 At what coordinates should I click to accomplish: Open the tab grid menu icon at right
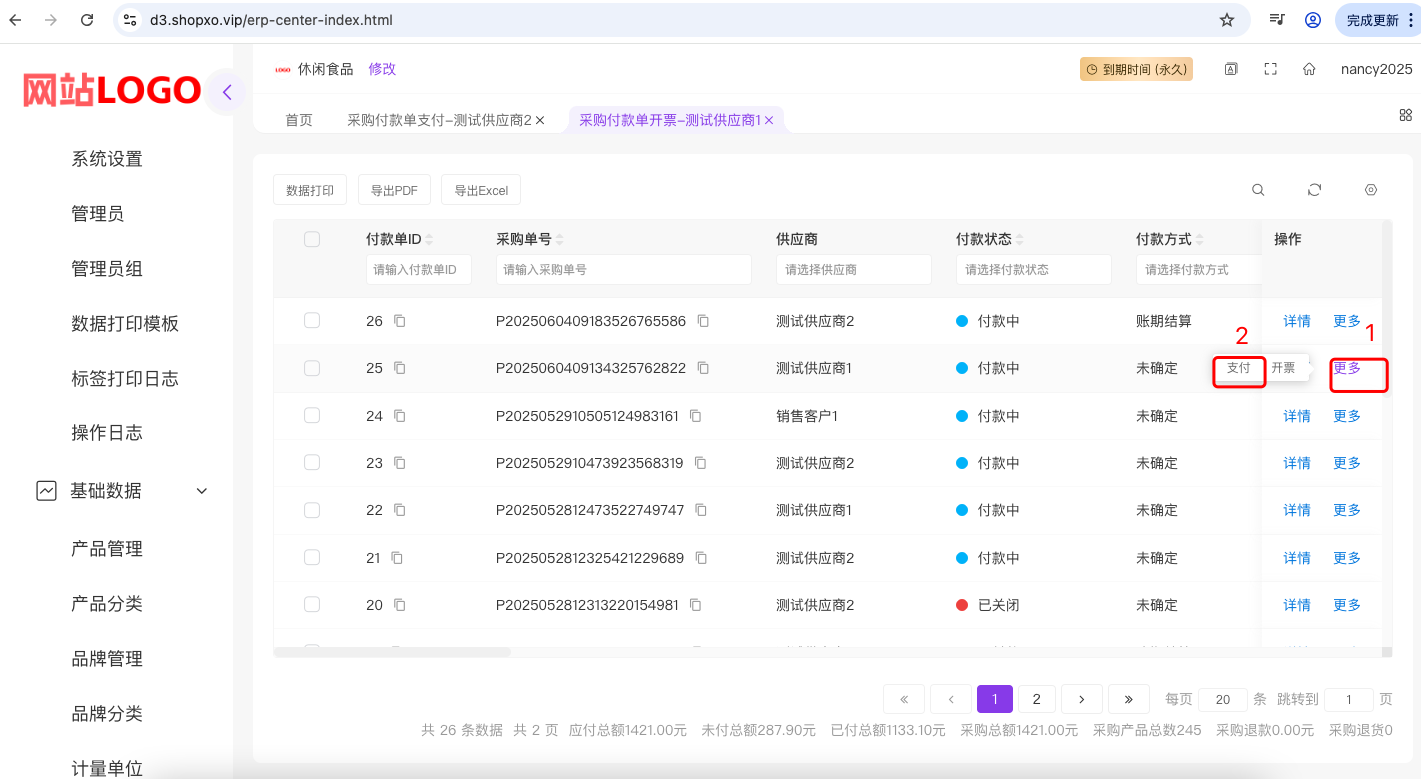(x=1405, y=115)
